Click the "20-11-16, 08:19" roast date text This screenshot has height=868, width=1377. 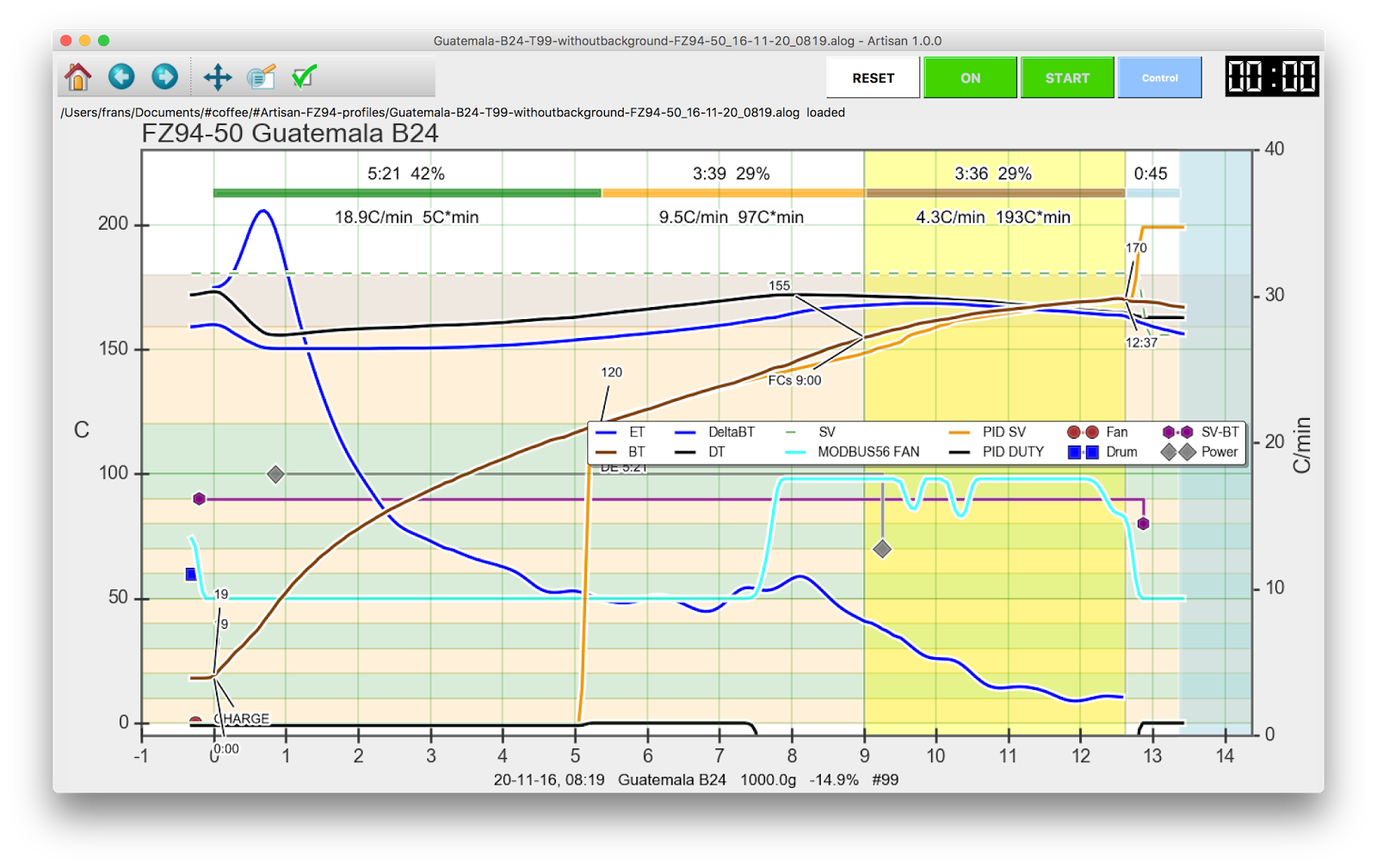click(x=549, y=779)
